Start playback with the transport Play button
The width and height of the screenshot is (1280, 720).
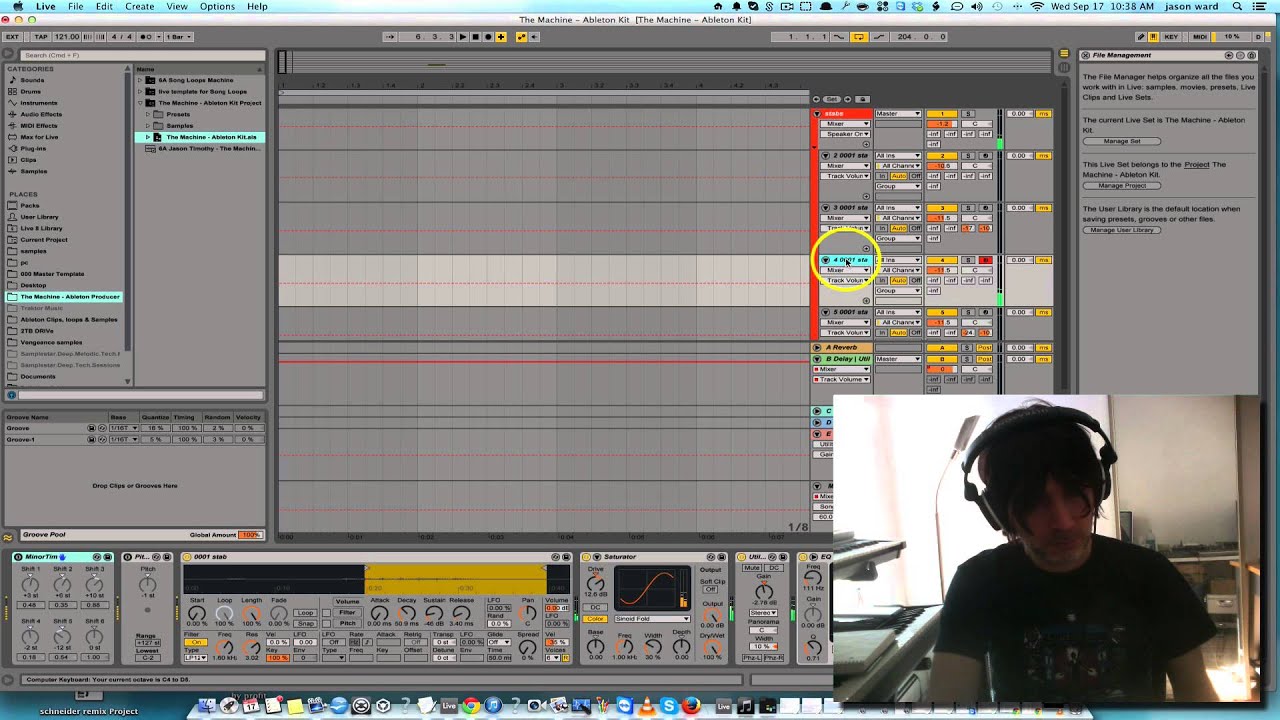[462, 37]
